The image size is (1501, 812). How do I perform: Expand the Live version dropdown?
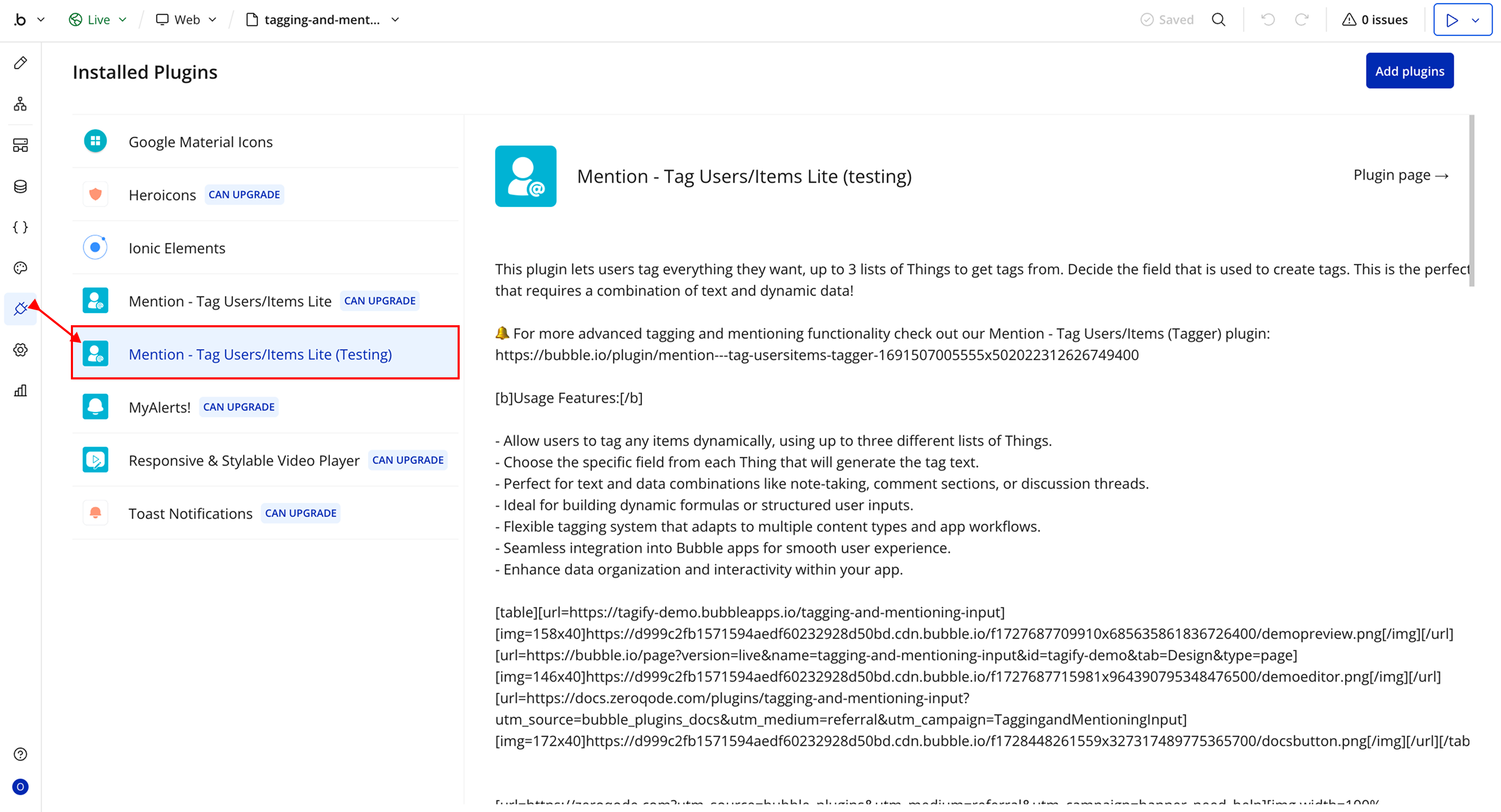[98, 20]
